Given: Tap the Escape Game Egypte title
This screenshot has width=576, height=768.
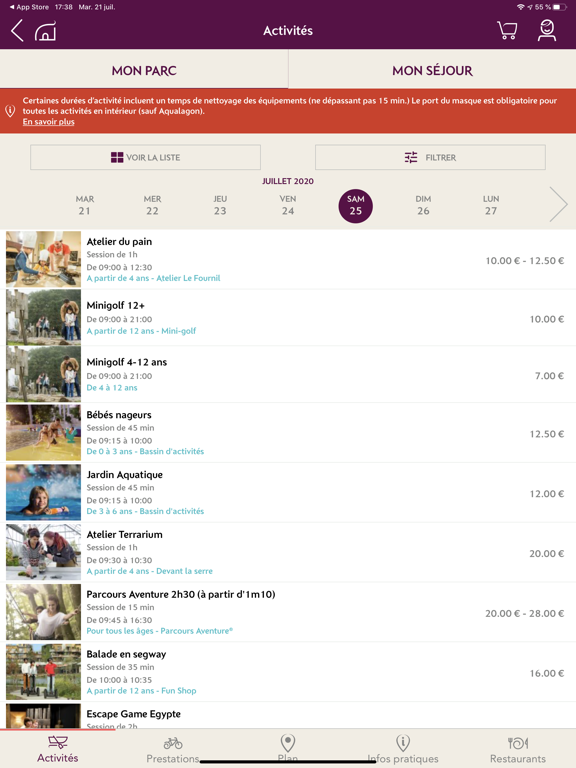Looking at the screenshot, I should pyautogui.click(x=134, y=714).
